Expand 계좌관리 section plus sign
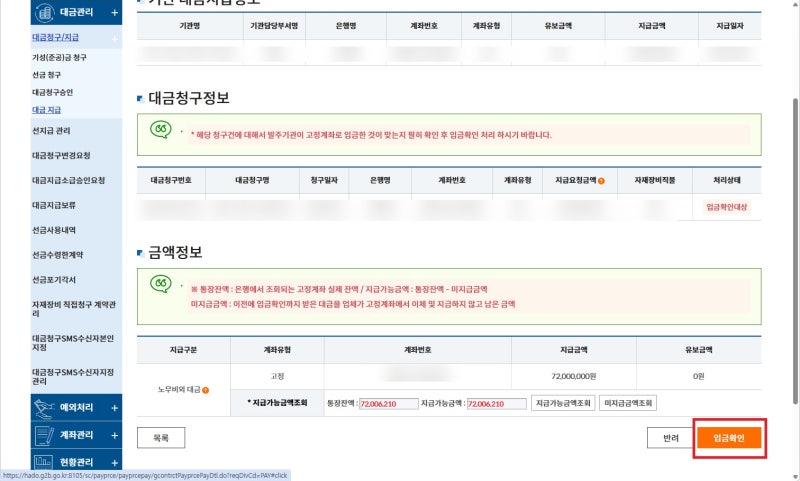This screenshot has height=481, width=800. pos(114,436)
